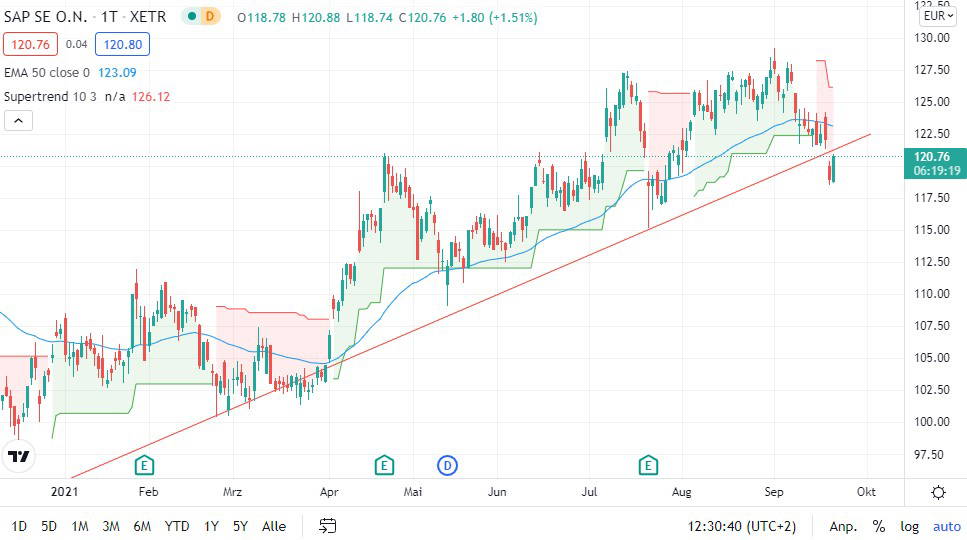Select the EMA 50 close indicator legend
Image resolution: width=967 pixels, height=540 pixels.
pyautogui.click(x=47, y=73)
